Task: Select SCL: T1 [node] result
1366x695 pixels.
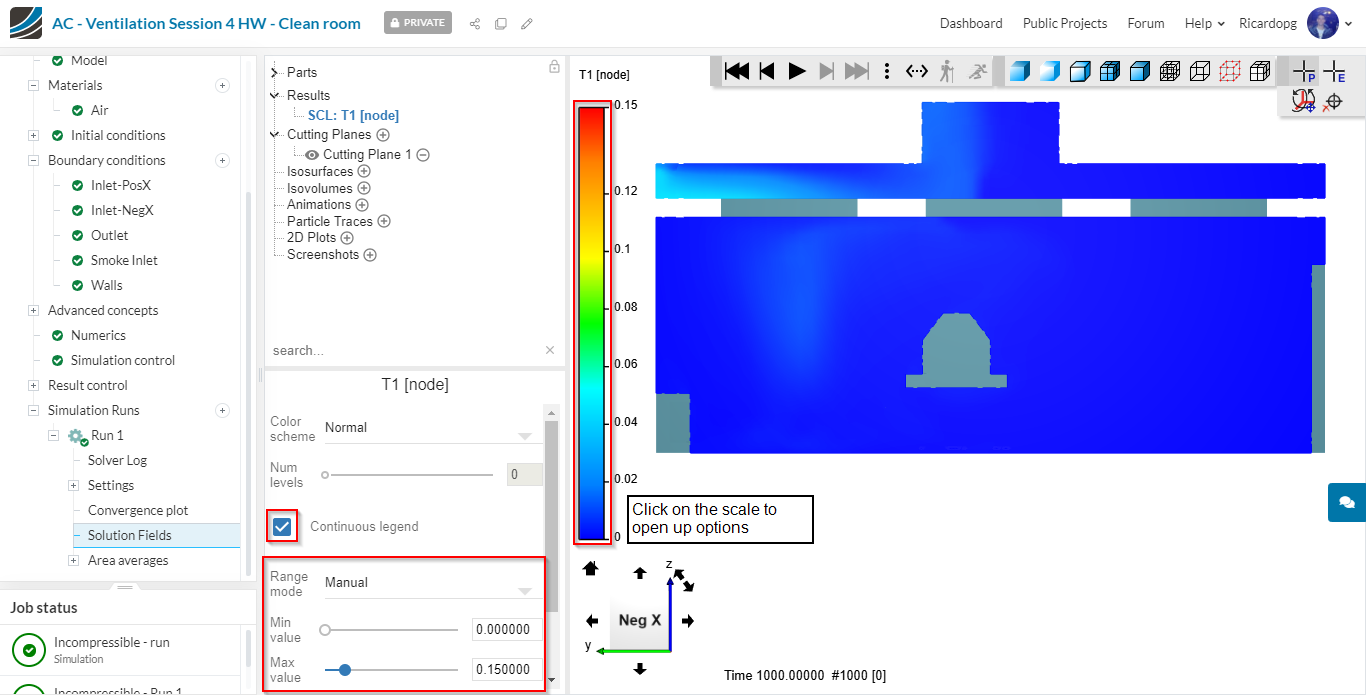Action: [x=353, y=116]
